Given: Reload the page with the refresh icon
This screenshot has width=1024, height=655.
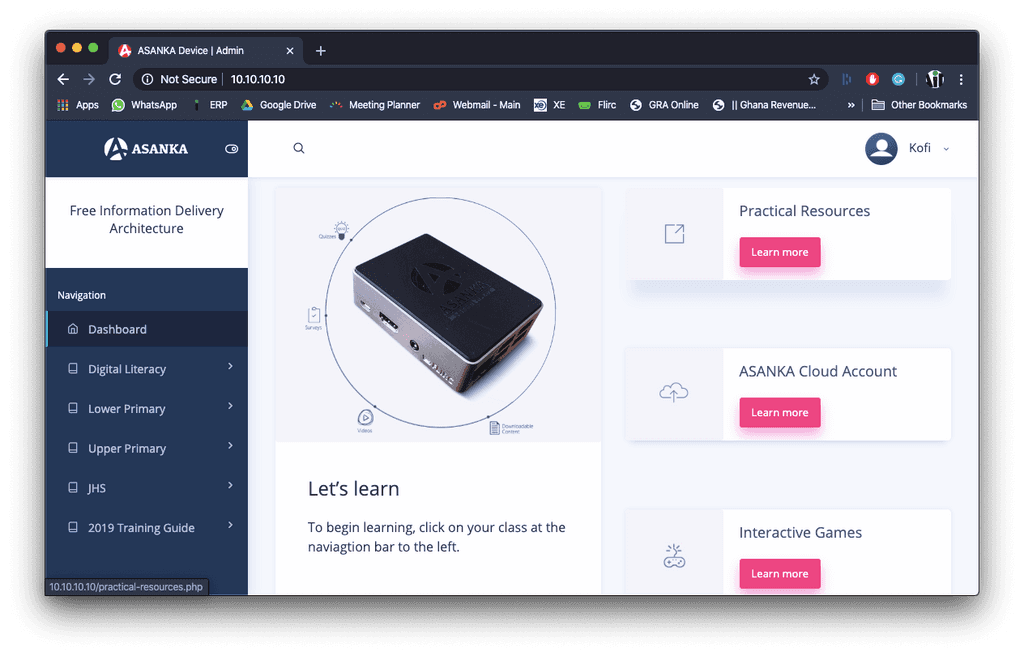Looking at the screenshot, I should coord(116,79).
